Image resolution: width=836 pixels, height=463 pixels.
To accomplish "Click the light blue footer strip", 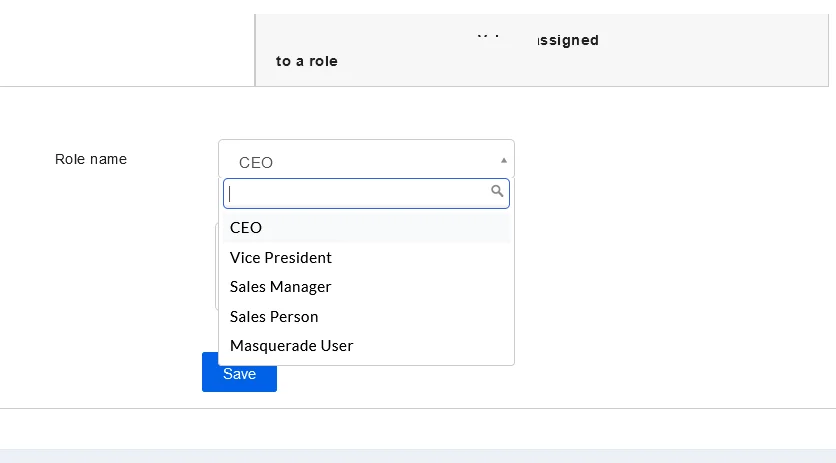I will tap(418, 456).
